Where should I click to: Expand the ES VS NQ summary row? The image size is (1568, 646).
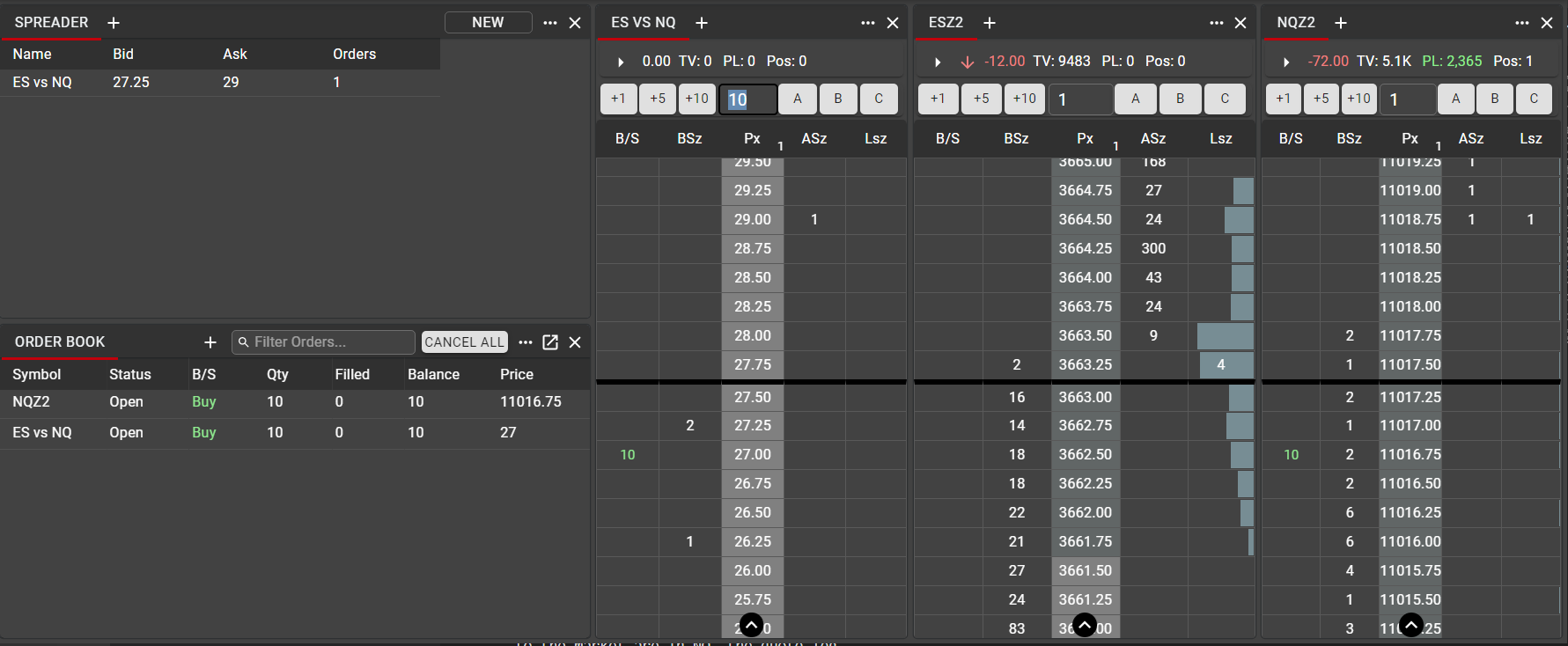tap(621, 62)
